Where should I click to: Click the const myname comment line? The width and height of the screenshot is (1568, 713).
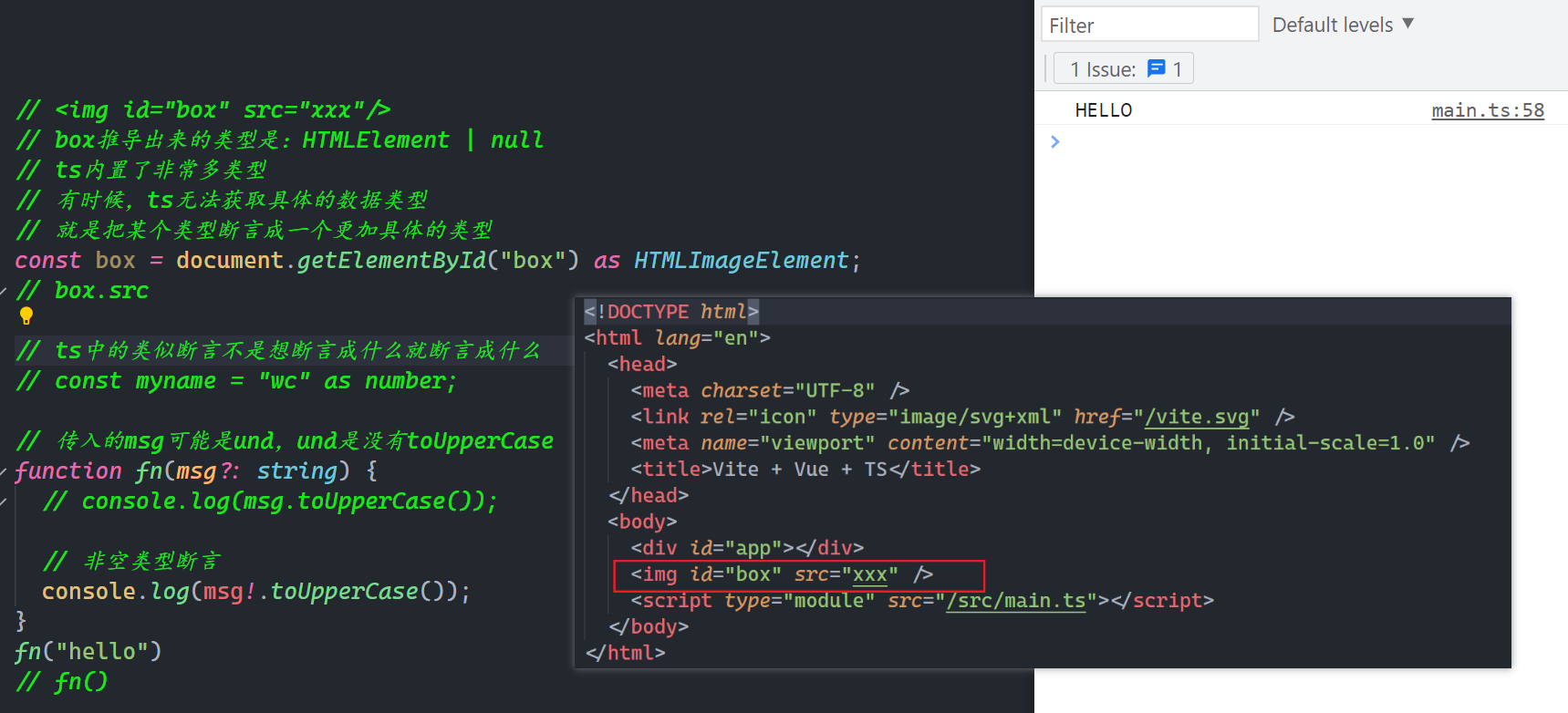(x=235, y=381)
